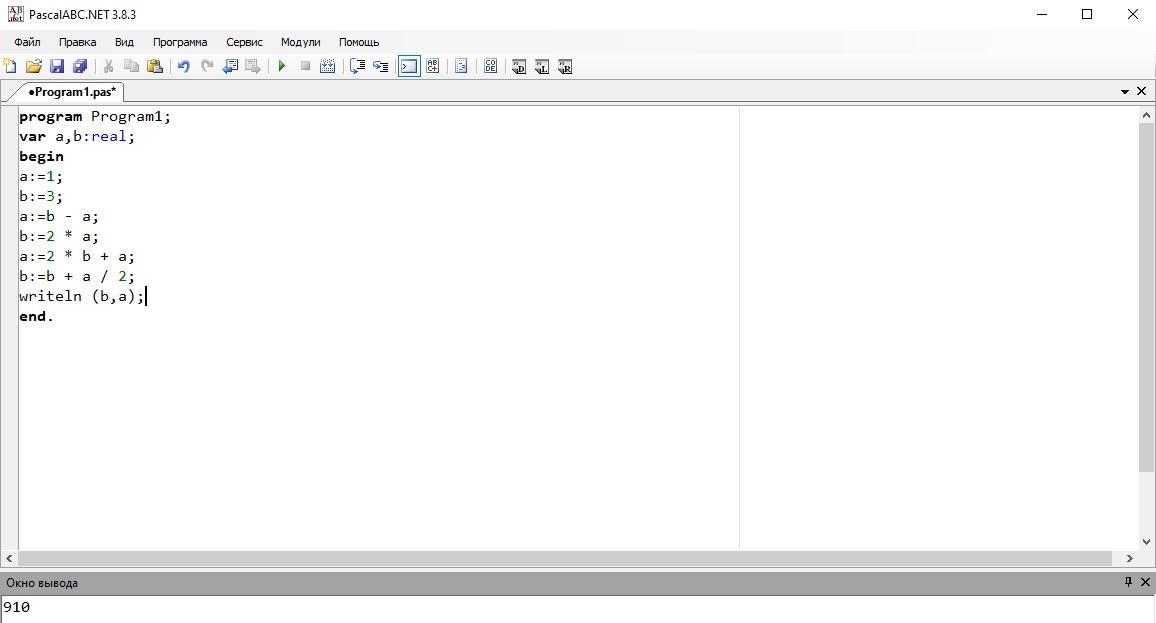This screenshot has height=623, width=1156.
Task: Run the program with the green play icon
Action: [x=282, y=66]
